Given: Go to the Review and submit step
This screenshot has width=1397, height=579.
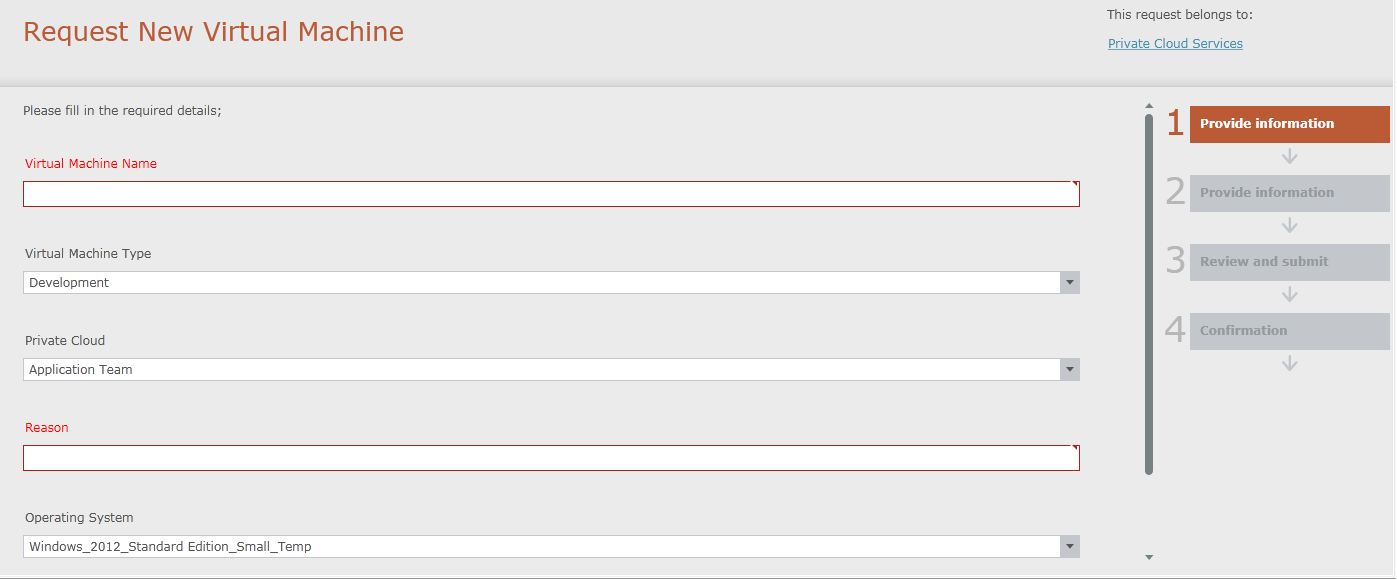Looking at the screenshot, I should pyautogui.click(x=1289, y=262).
